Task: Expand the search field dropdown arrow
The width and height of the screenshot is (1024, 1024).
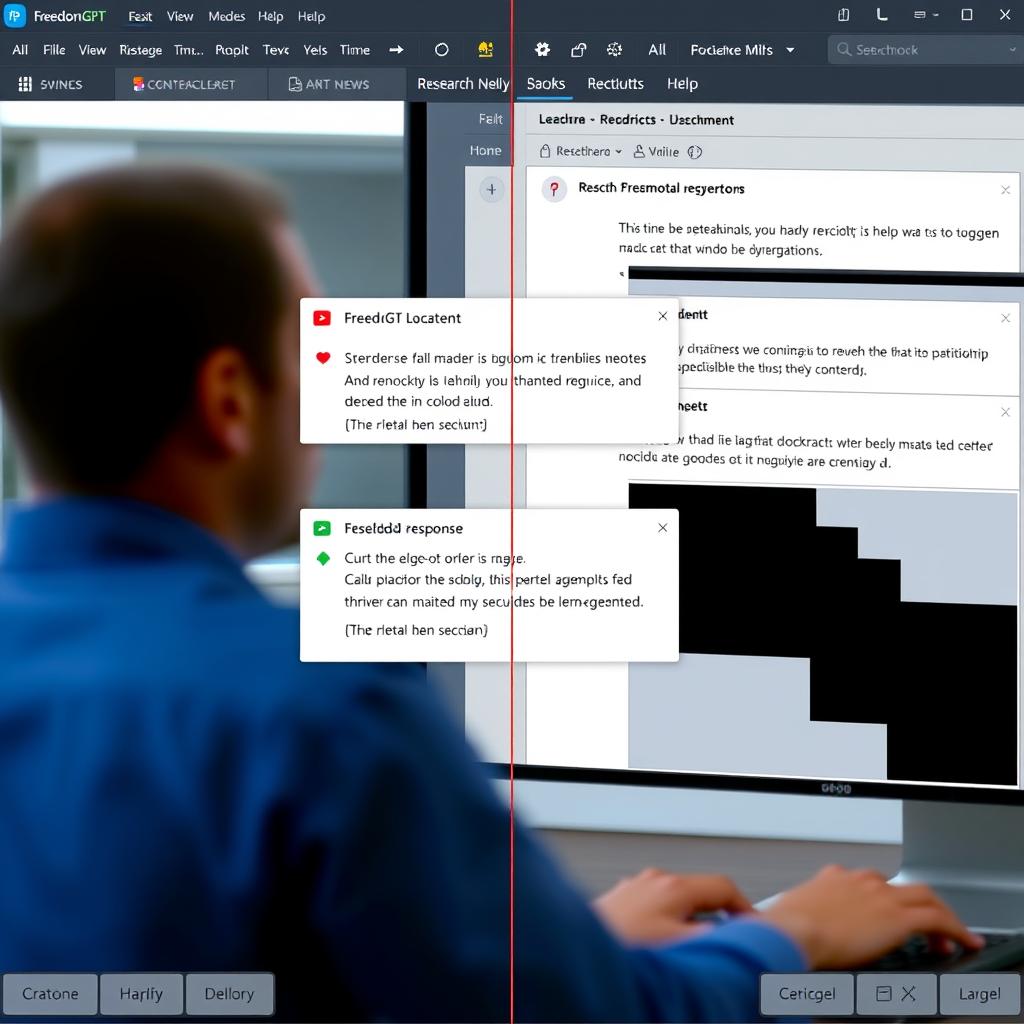Action: coord(1012,50)
